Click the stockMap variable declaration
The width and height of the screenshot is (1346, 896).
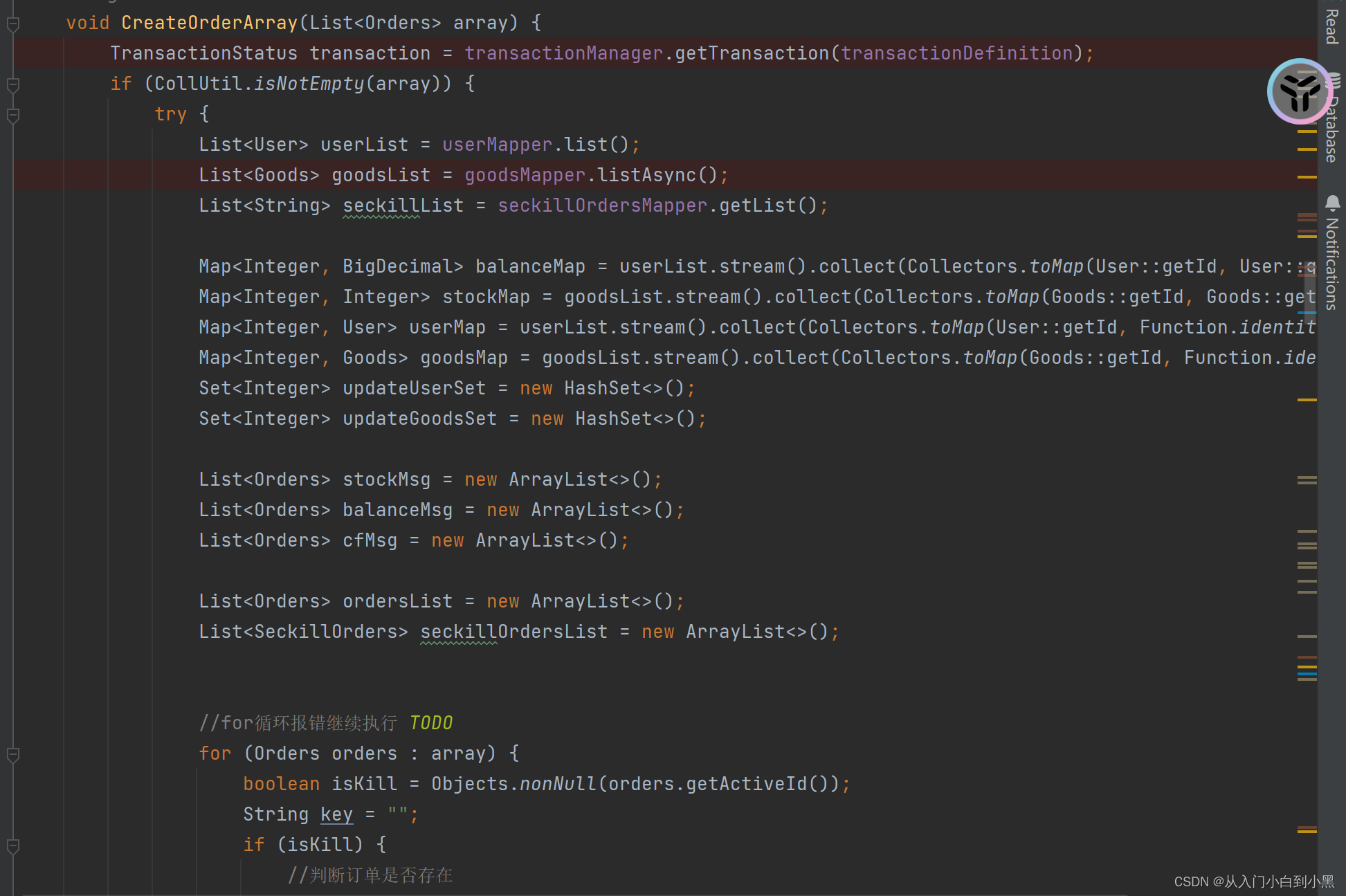[486, 297]
